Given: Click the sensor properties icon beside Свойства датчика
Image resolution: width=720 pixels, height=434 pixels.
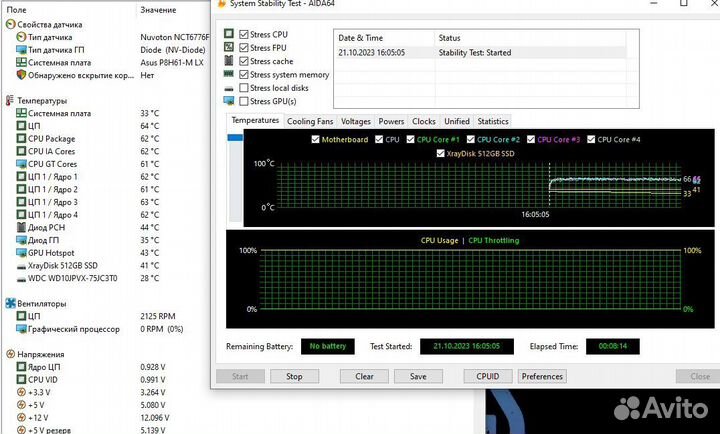Looking at the screenshot, I should coord(10,24).
